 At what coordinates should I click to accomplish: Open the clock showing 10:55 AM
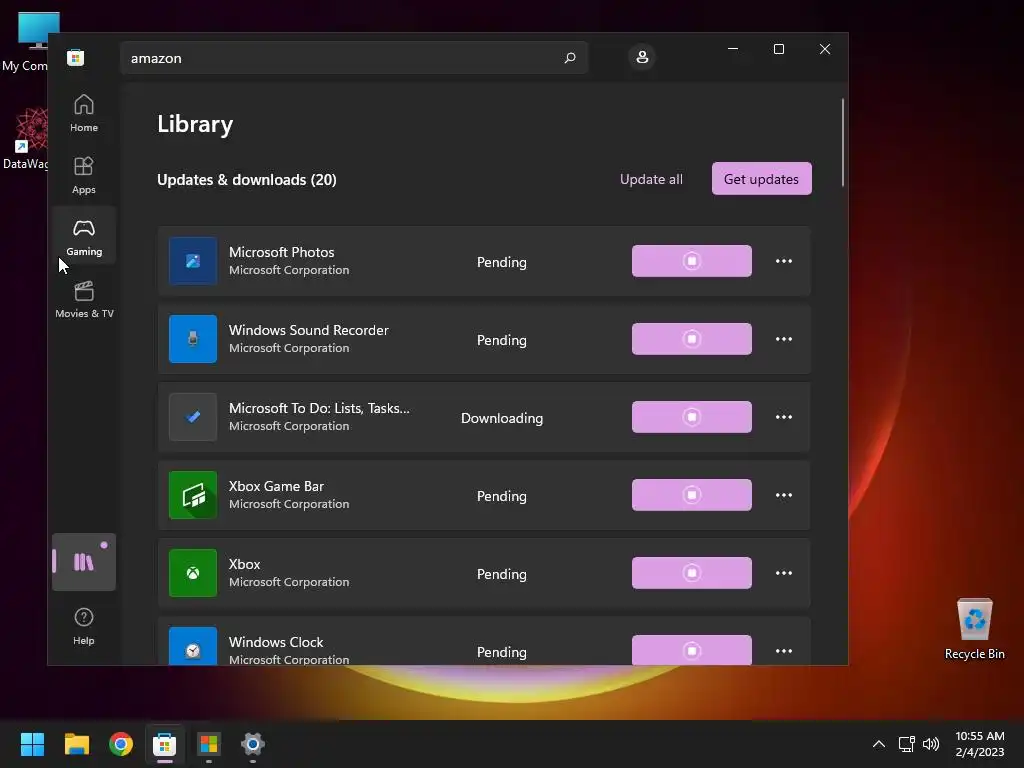[x=980, y=744]
